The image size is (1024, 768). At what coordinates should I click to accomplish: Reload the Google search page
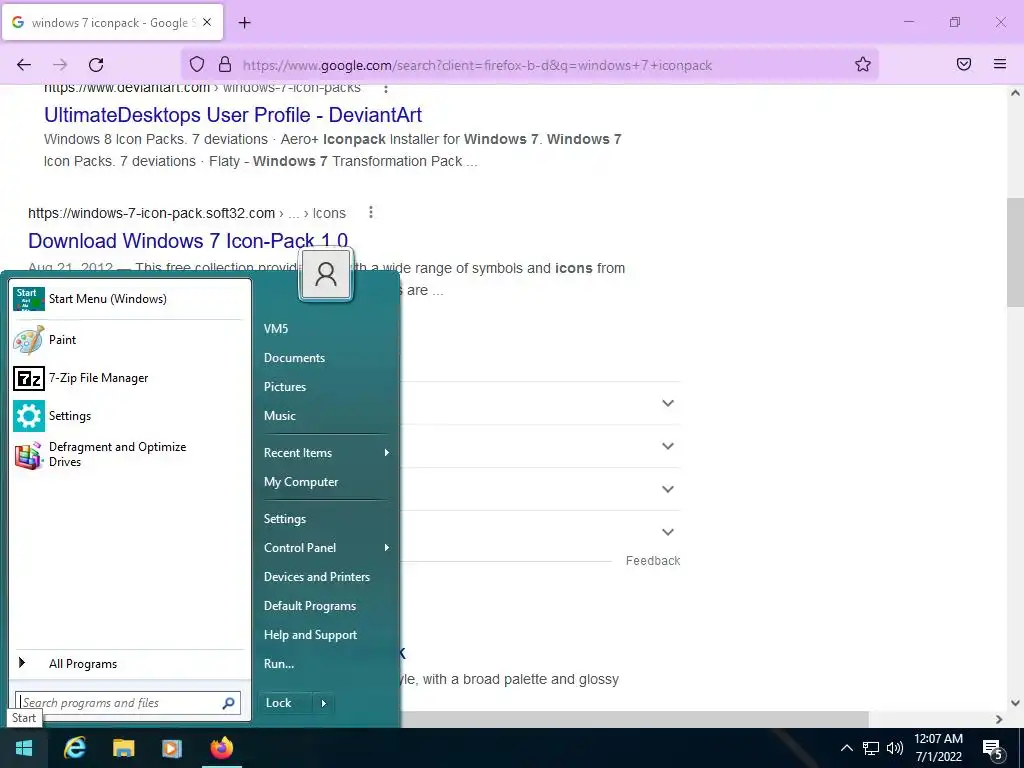[x=96, y=65]
